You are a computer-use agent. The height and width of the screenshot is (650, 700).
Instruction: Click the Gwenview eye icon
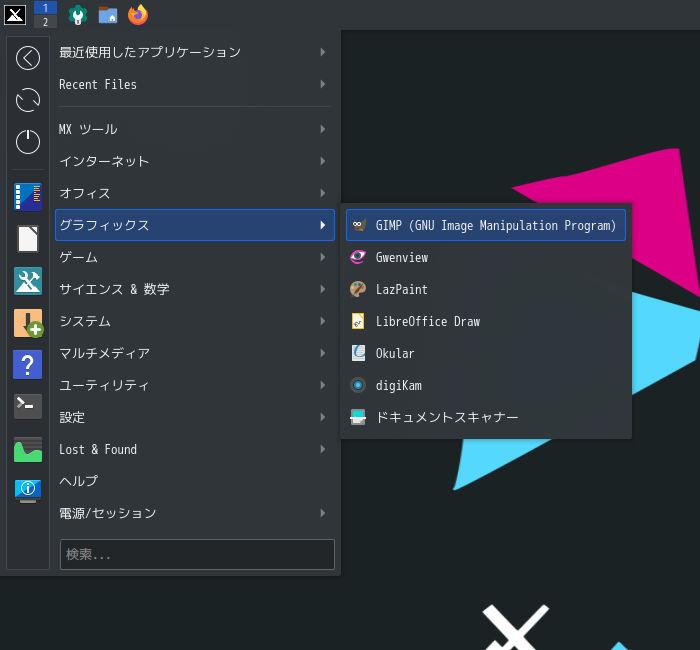(x=358, y=257)
